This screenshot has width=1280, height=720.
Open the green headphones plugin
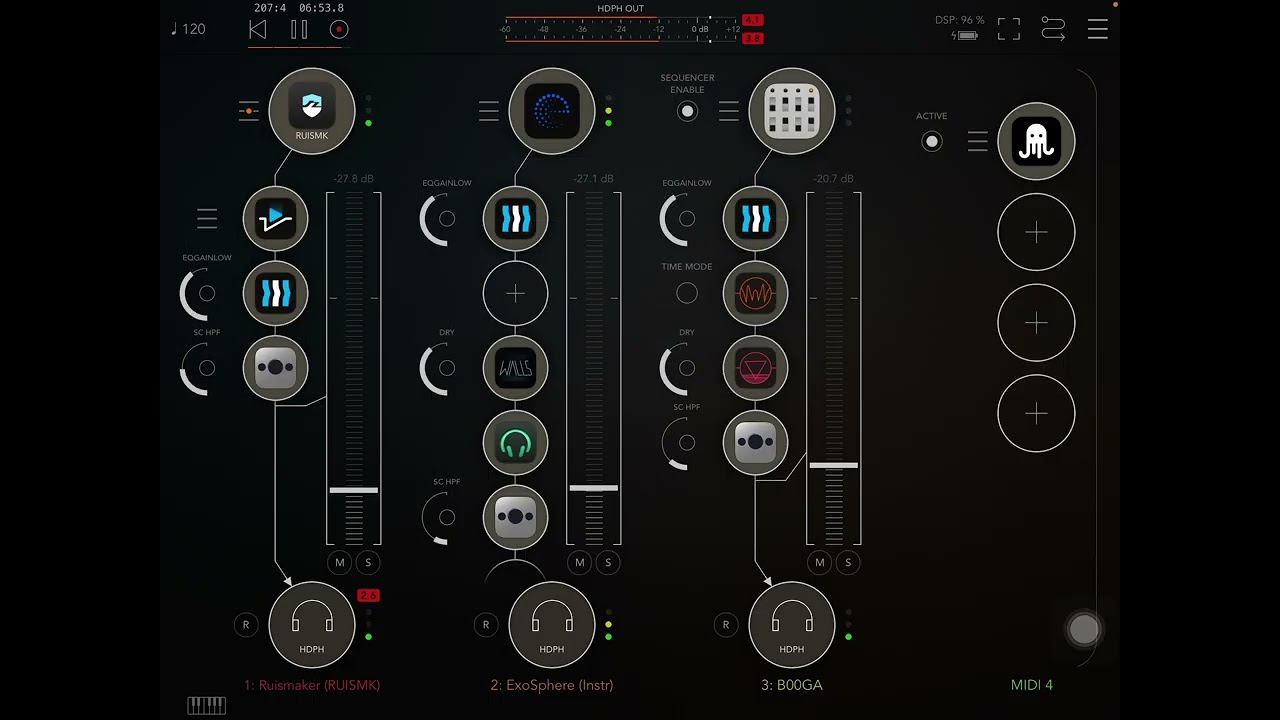tap(516, 443)
